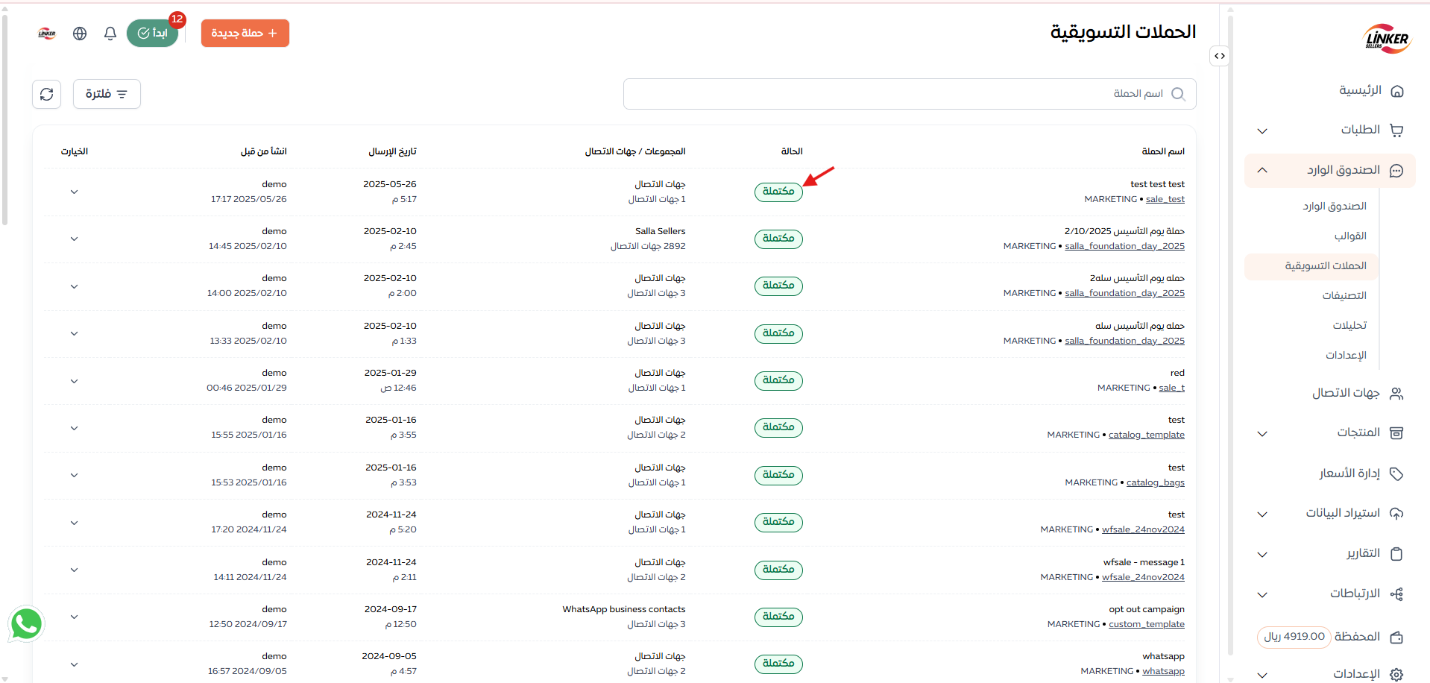Image resolution: width=1430 pixels, height=683 pixels.
Task: Click the حملة جديدة button
Action: (245, 33)
